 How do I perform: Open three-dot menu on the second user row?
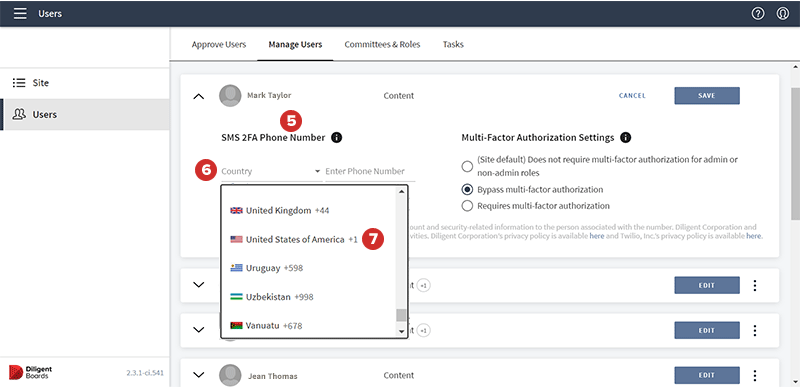[755, 286]
